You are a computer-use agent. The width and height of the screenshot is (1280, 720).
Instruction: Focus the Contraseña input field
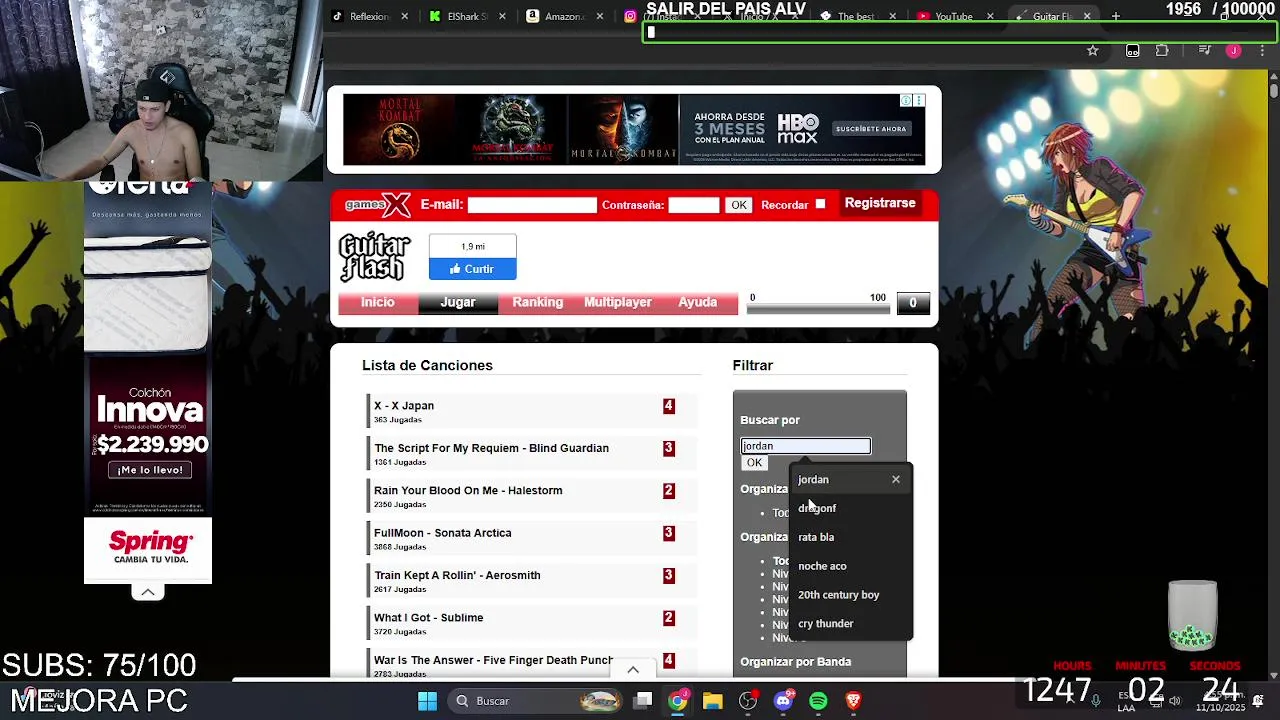(x=694, y=205)
